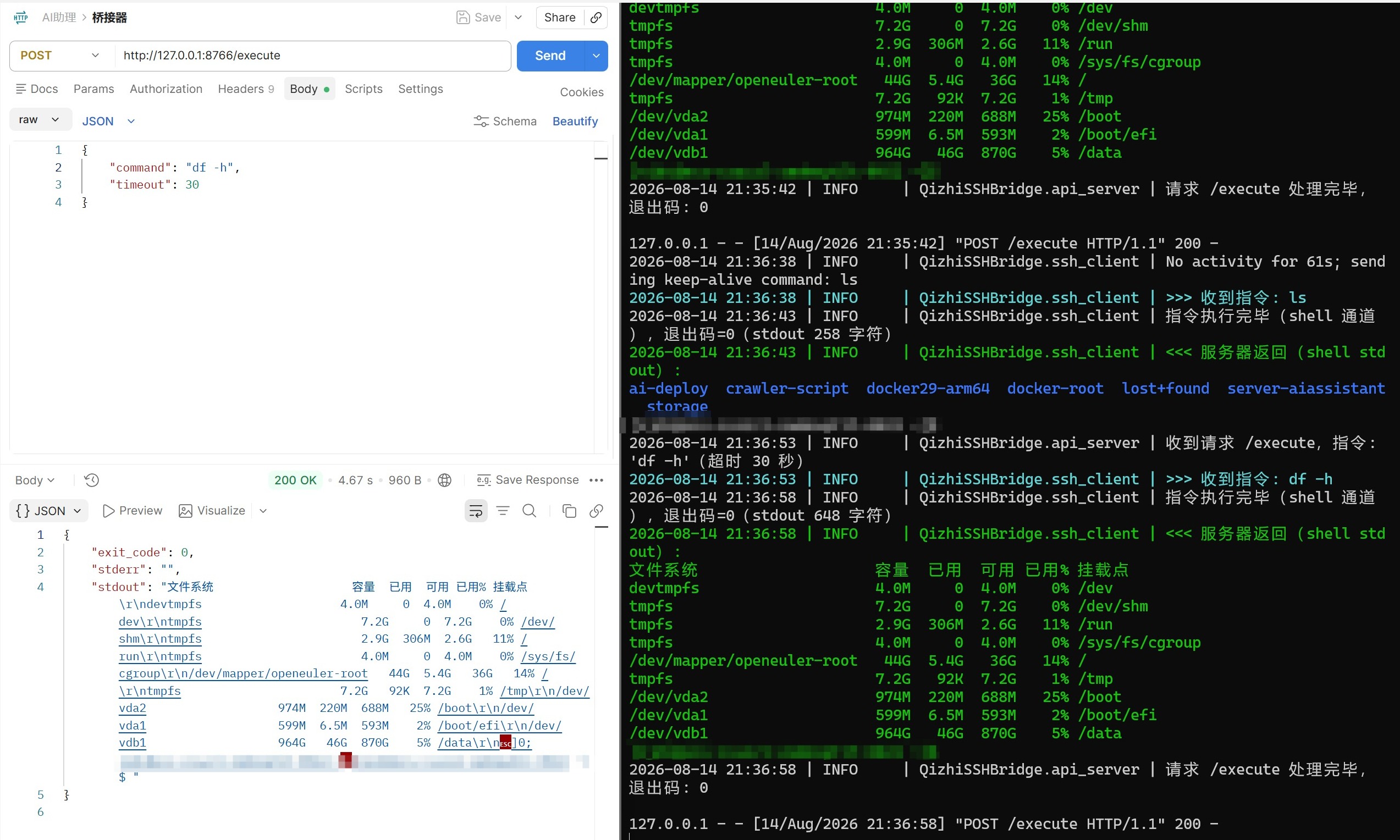Expand the Send button options arrow

[596, 56]
